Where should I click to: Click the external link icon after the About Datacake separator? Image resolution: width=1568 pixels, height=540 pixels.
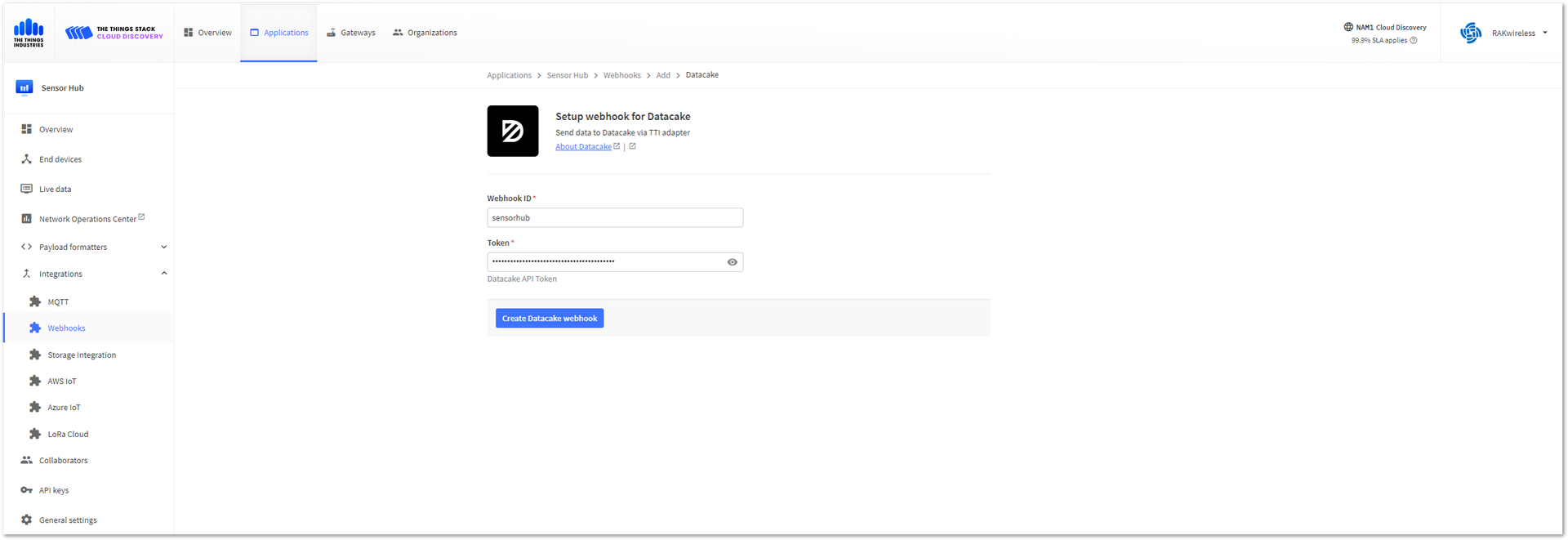tap(632, 146)
